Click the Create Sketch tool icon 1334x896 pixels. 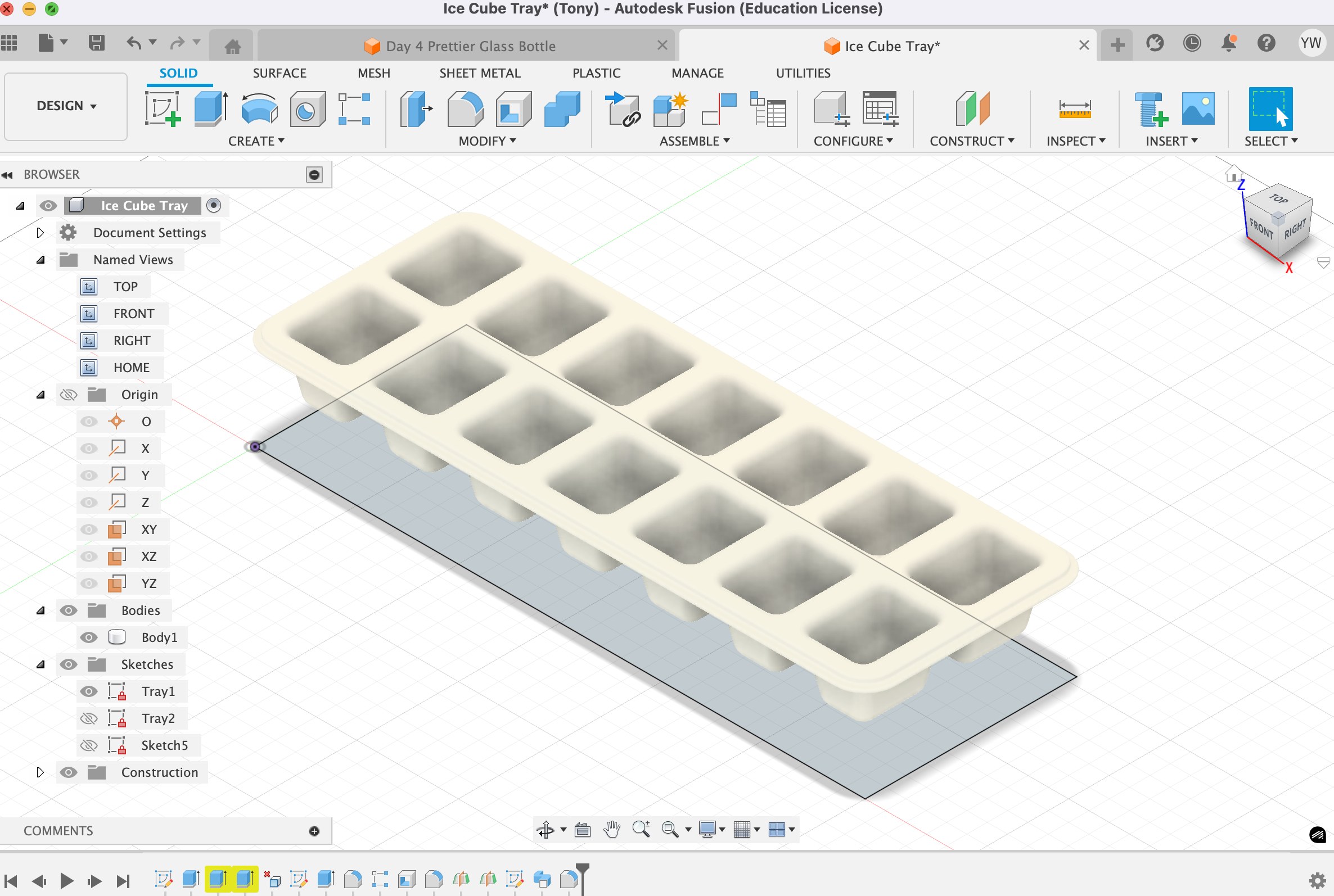click(x=163, y=108)
